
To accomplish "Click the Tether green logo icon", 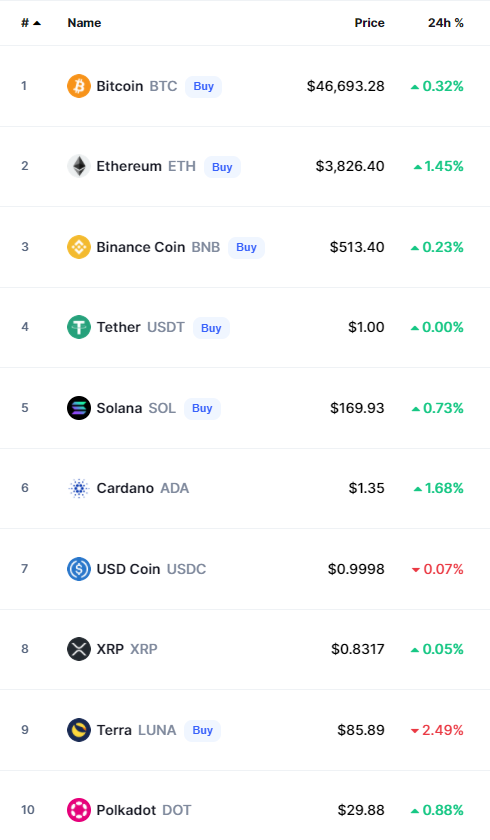I will [79, 327].
